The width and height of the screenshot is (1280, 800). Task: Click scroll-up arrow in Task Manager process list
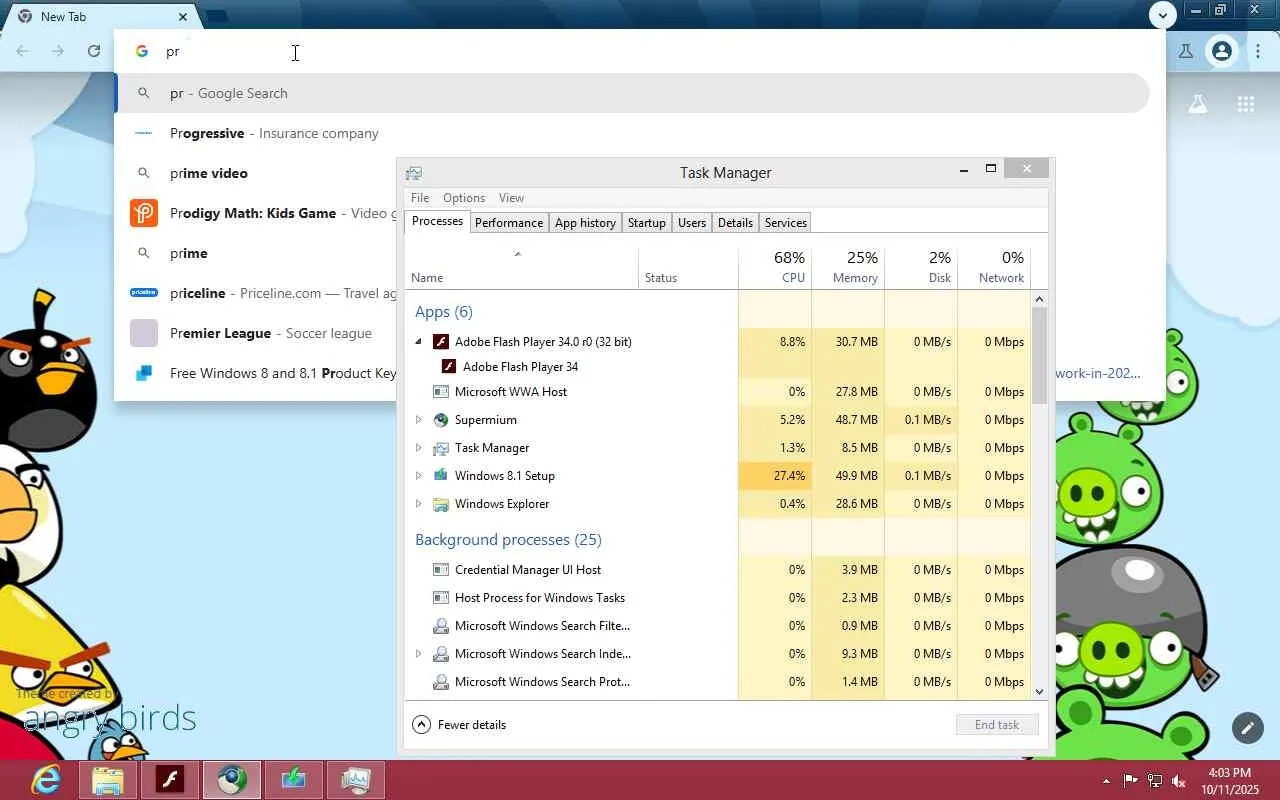pyautogui.click(x=1039, y=299)
